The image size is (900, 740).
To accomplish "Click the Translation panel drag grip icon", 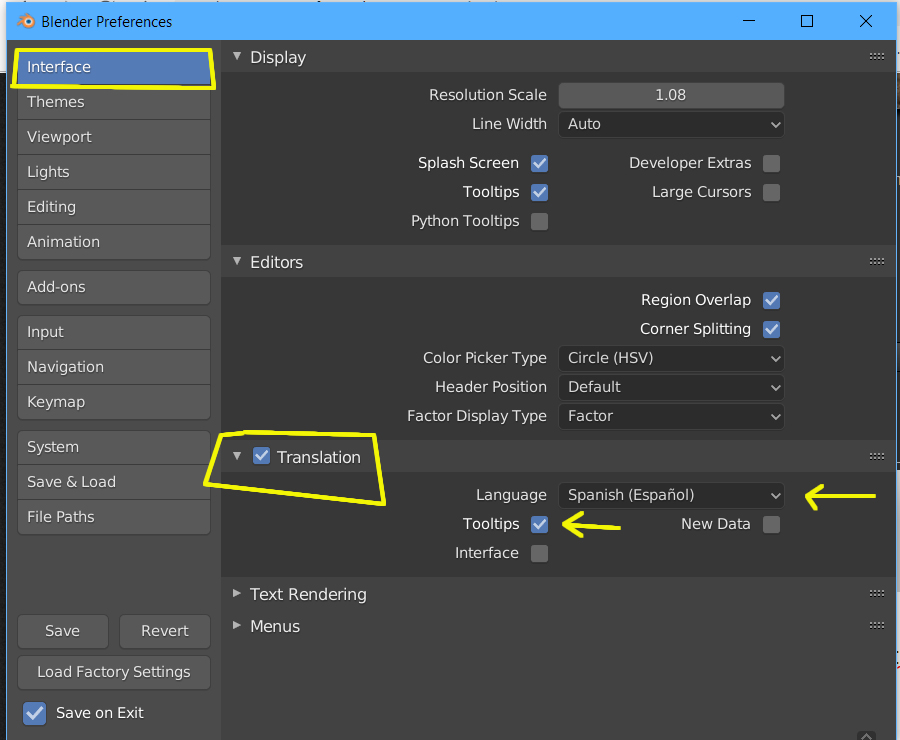I will tap(876, 457).
